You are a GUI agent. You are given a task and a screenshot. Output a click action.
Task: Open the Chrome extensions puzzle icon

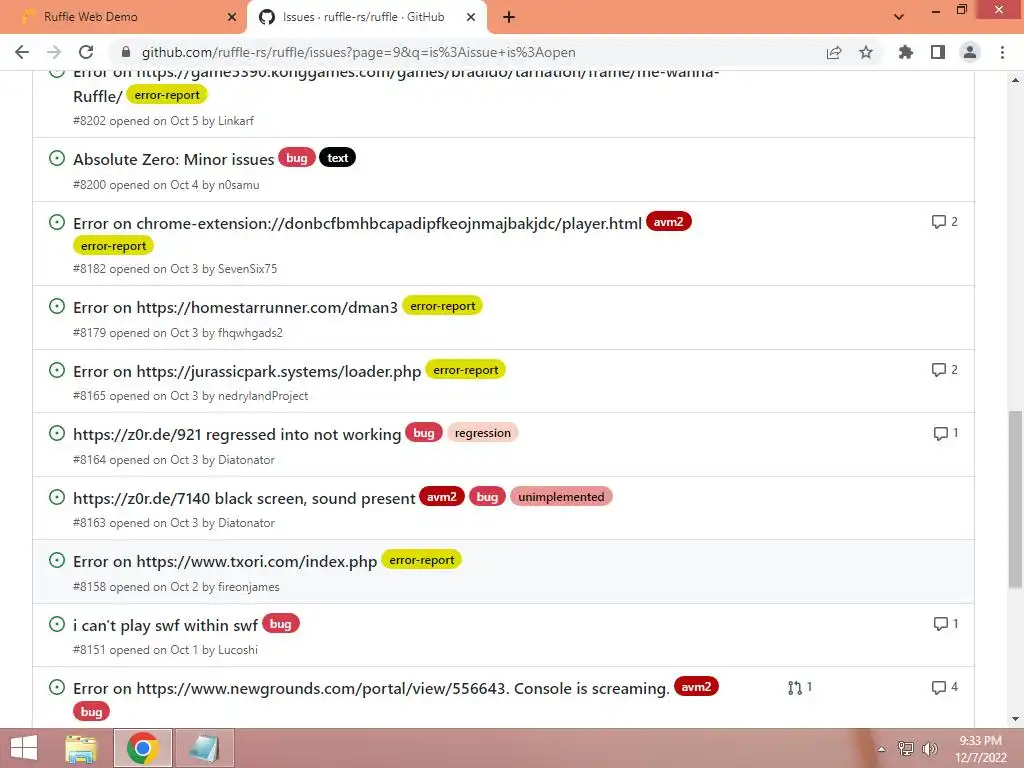[905, 52]
